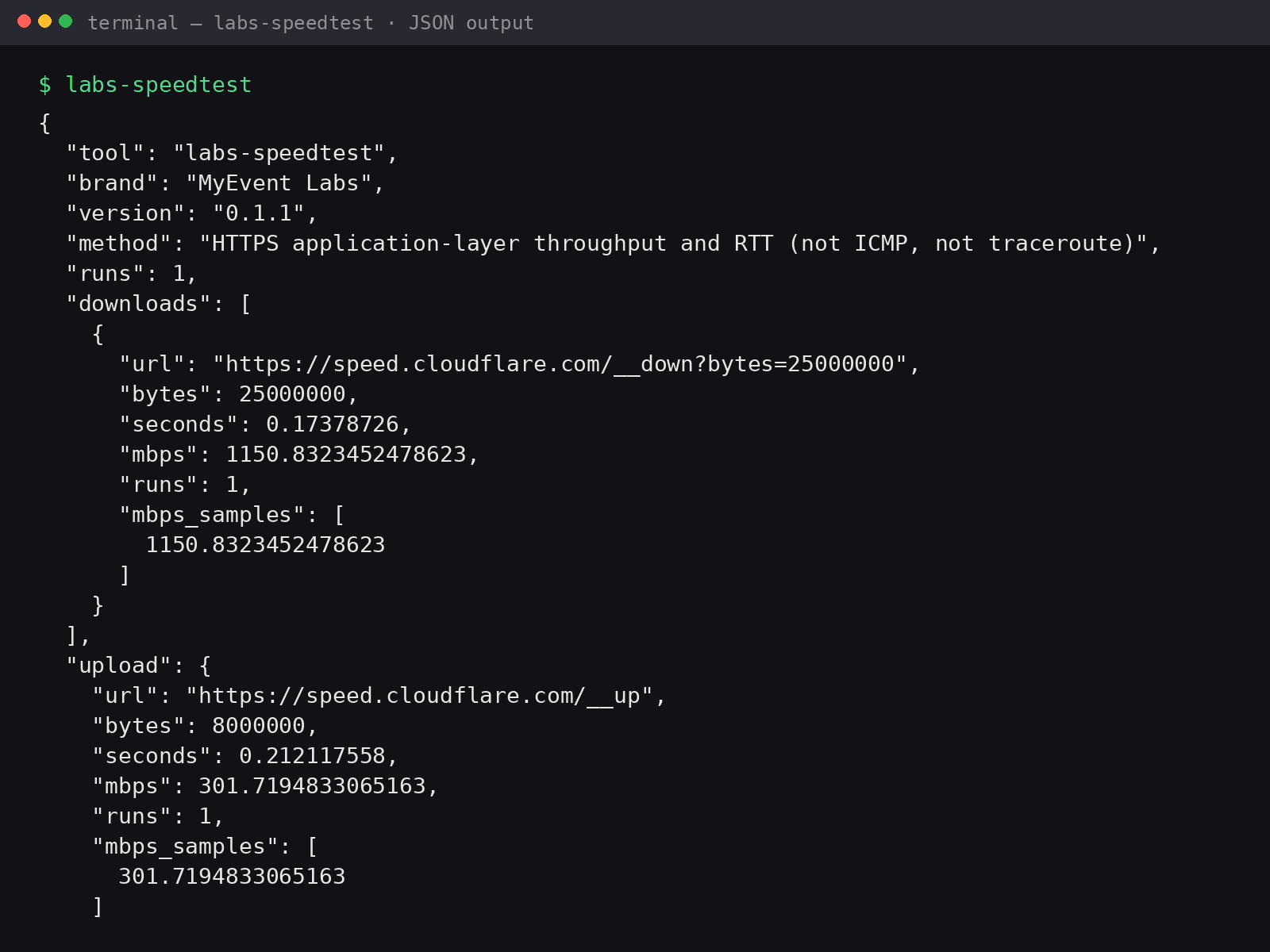The height and width of the screenshot is (952, 1270).
Task: Click the upload "mbps": 301.7194833065163 line
Action: pyautogui.click(x=266, y=786)
